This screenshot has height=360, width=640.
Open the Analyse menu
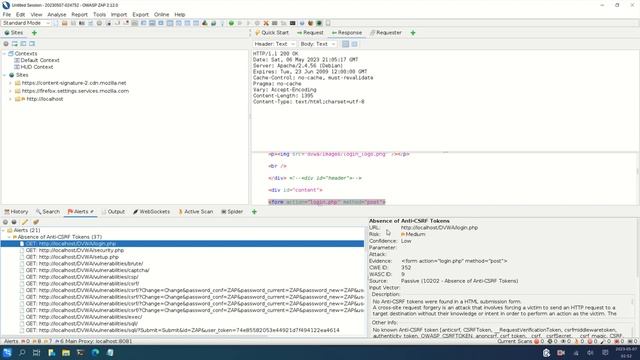[x=57, y=14]
